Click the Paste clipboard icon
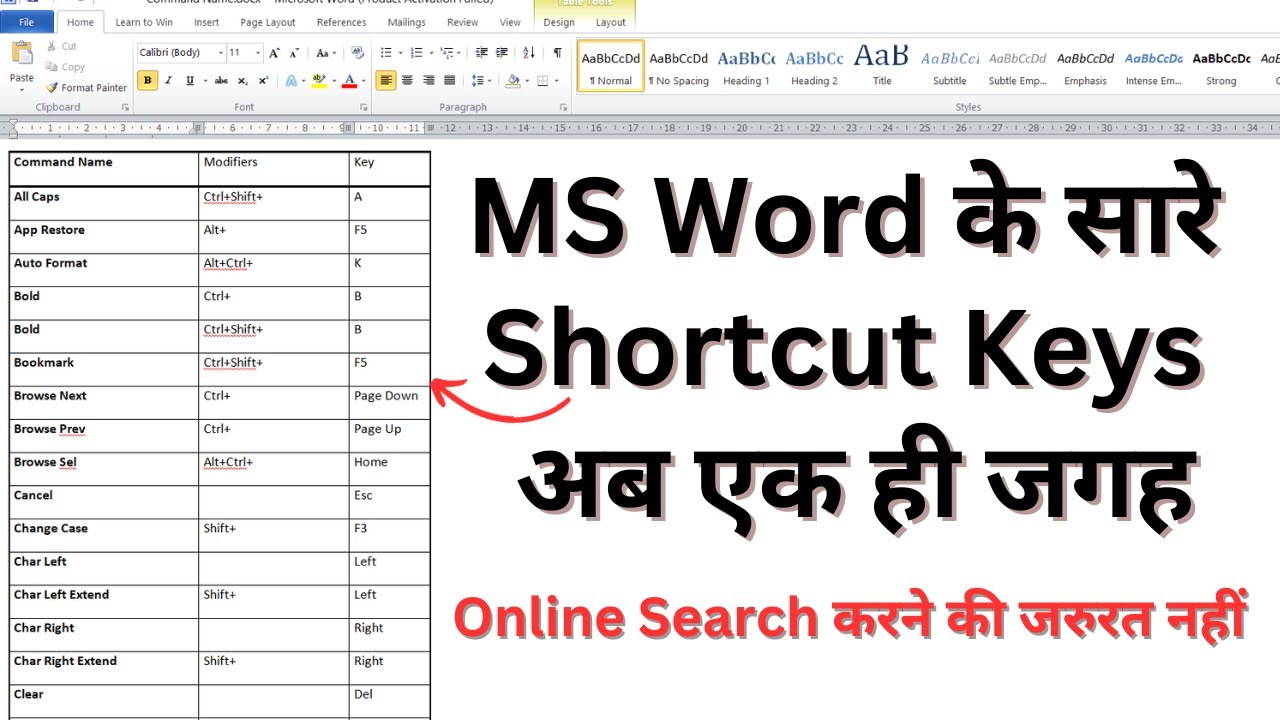Image resolution: width=1280 pixels, height=720 pixels. 22,52
